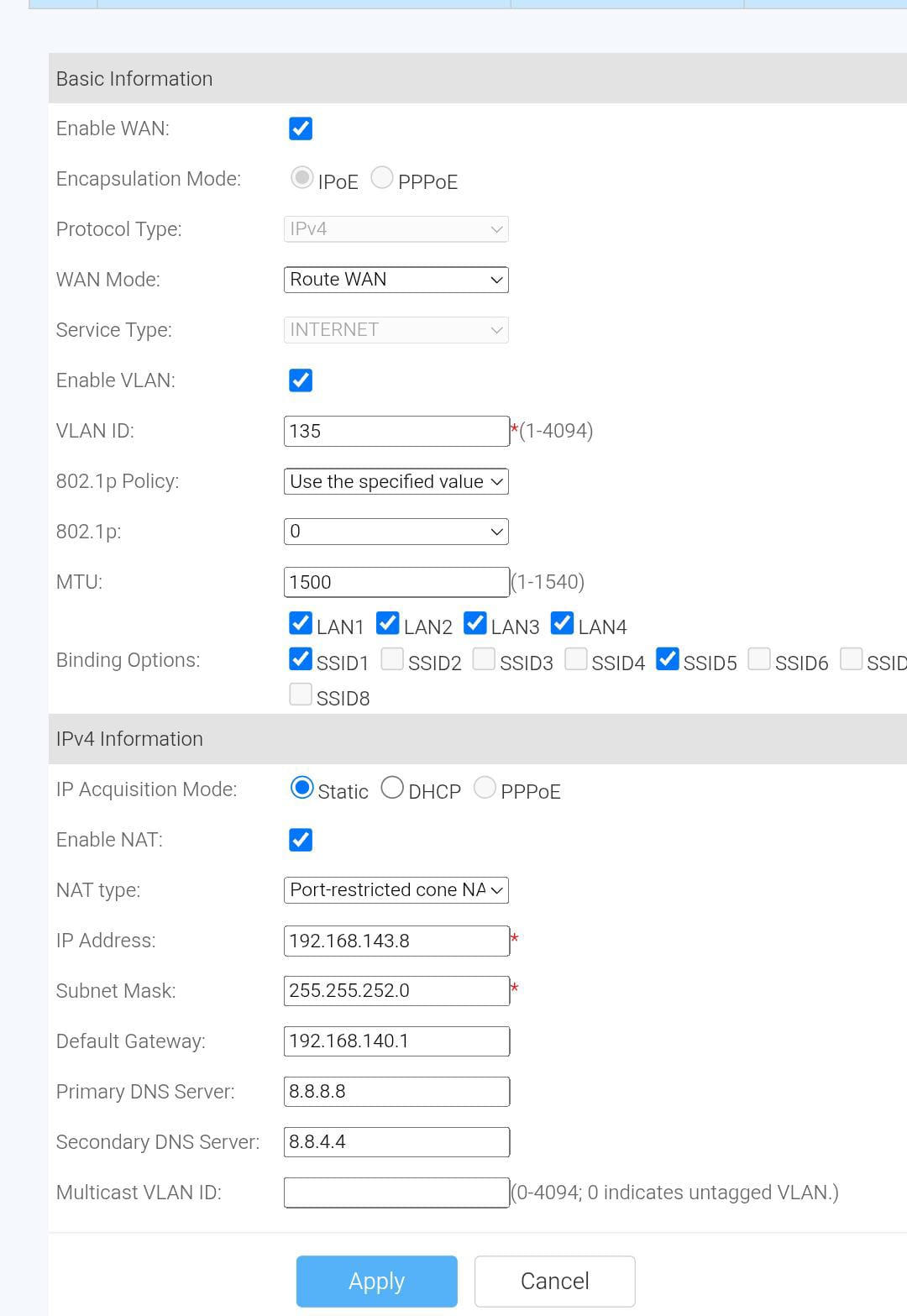Enable SSID2 binding checkbox
Image resolution: width=907 pixels, height=1316 pixels.
392,659
